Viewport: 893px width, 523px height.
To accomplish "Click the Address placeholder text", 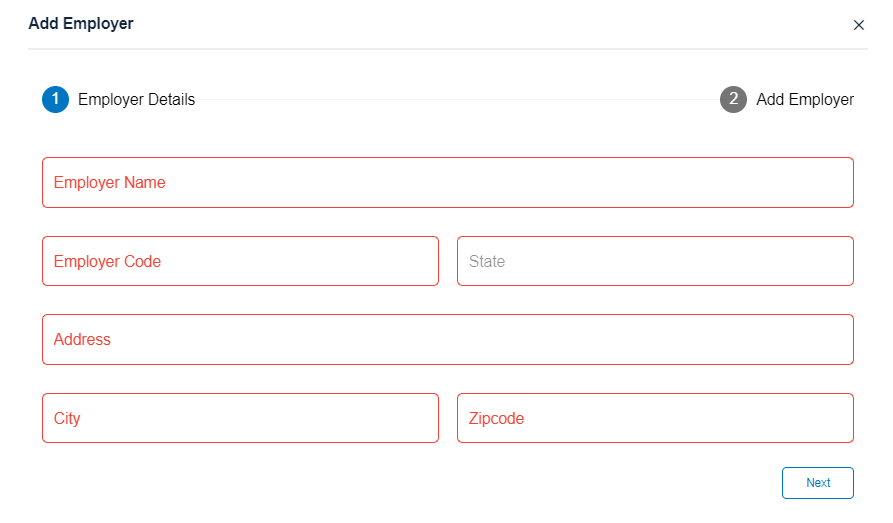I will pos(82,340).
